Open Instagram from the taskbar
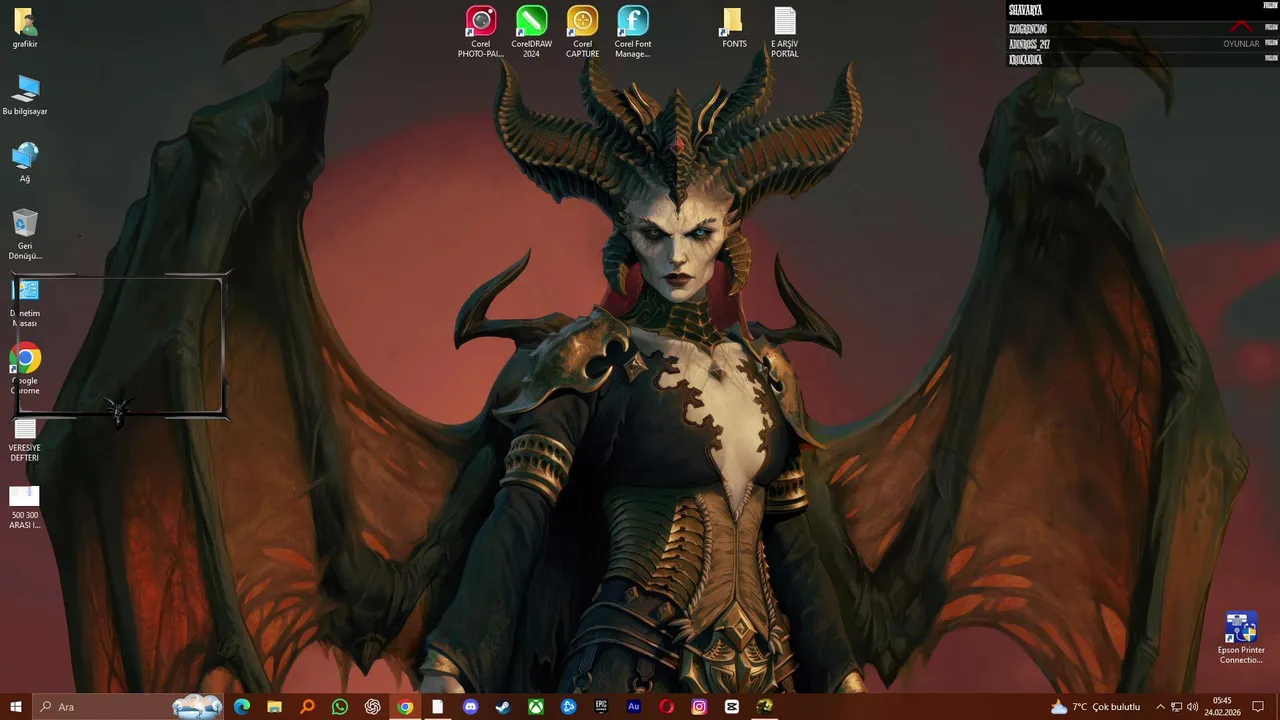This screenshot has width=1280, height=720. pyautogui.click(x=699, y=707)
